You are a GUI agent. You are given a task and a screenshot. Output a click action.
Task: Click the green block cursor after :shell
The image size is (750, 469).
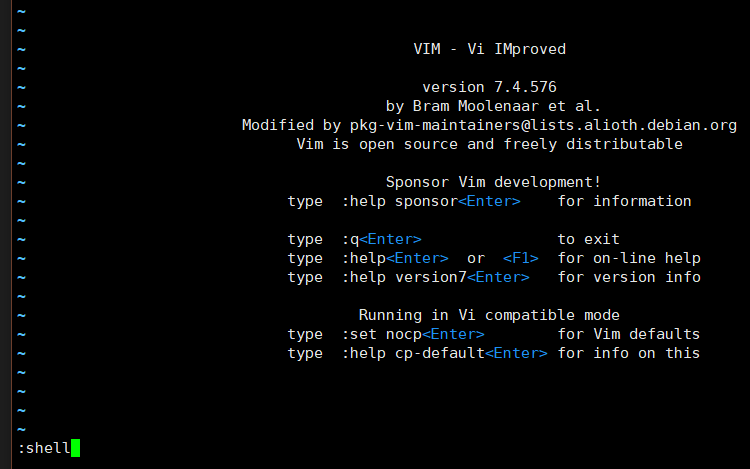(75, 448)
